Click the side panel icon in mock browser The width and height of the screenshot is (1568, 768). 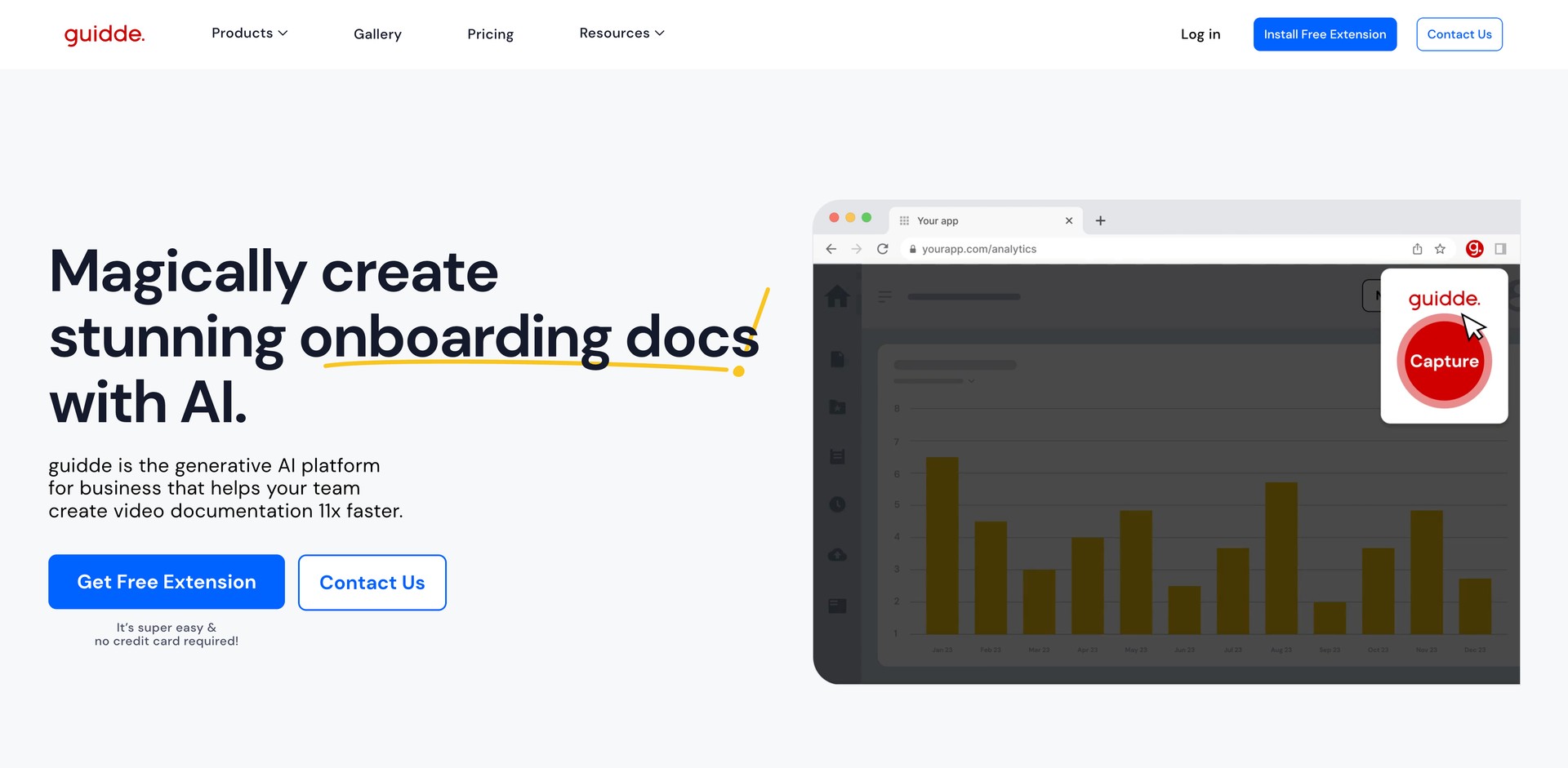(x=1500, y=249)
